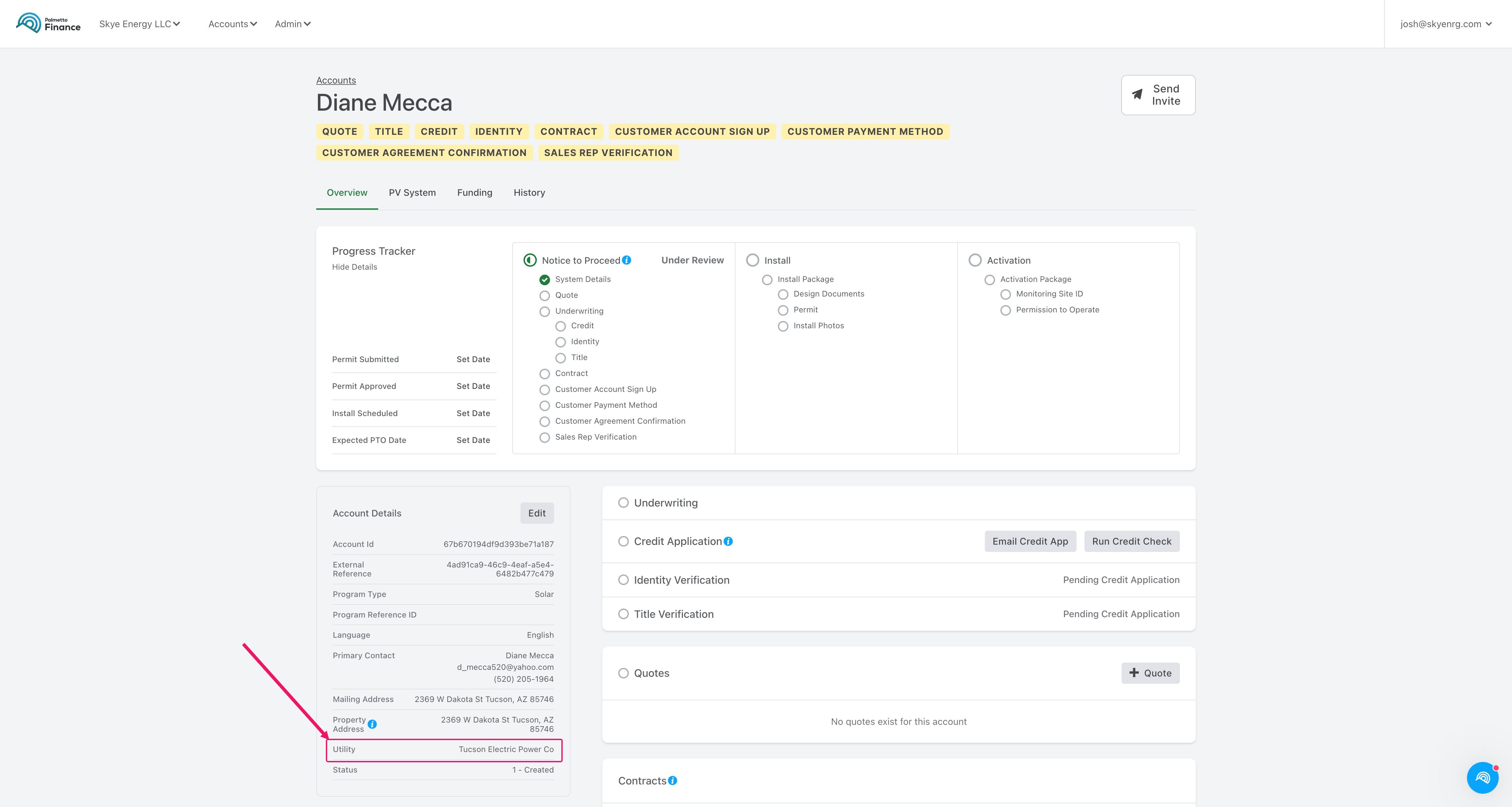Click the Under Review status label
Screen dimensions: 1512x807
tap(693, 260)
